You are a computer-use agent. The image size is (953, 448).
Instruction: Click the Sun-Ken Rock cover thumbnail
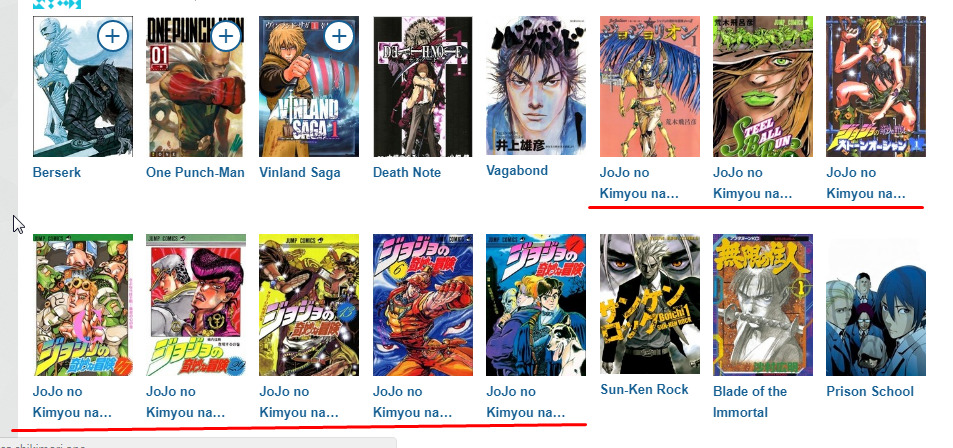(x=650, y=304)
